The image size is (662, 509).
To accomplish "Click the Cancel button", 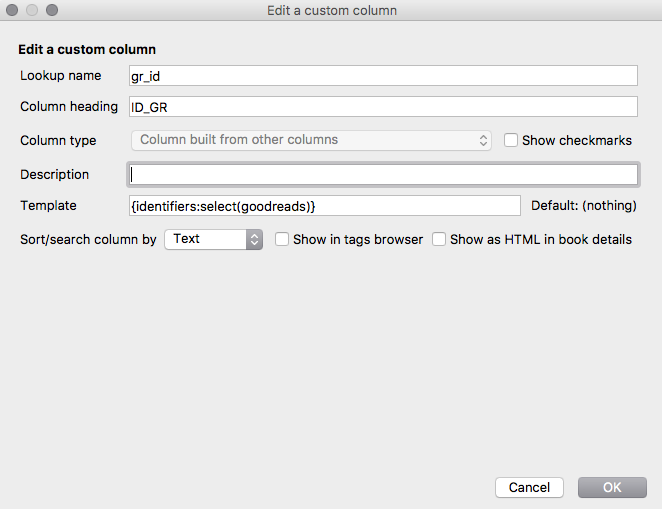I will [x=529, y=487].
